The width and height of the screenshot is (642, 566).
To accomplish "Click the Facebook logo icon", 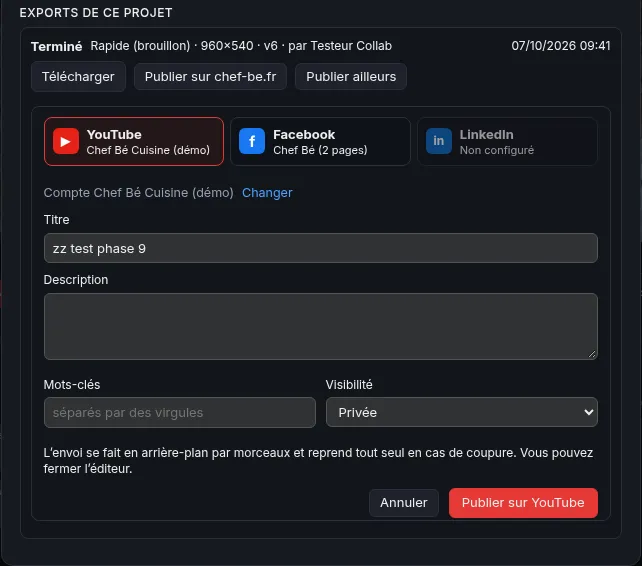I will [x=252, y=141].
